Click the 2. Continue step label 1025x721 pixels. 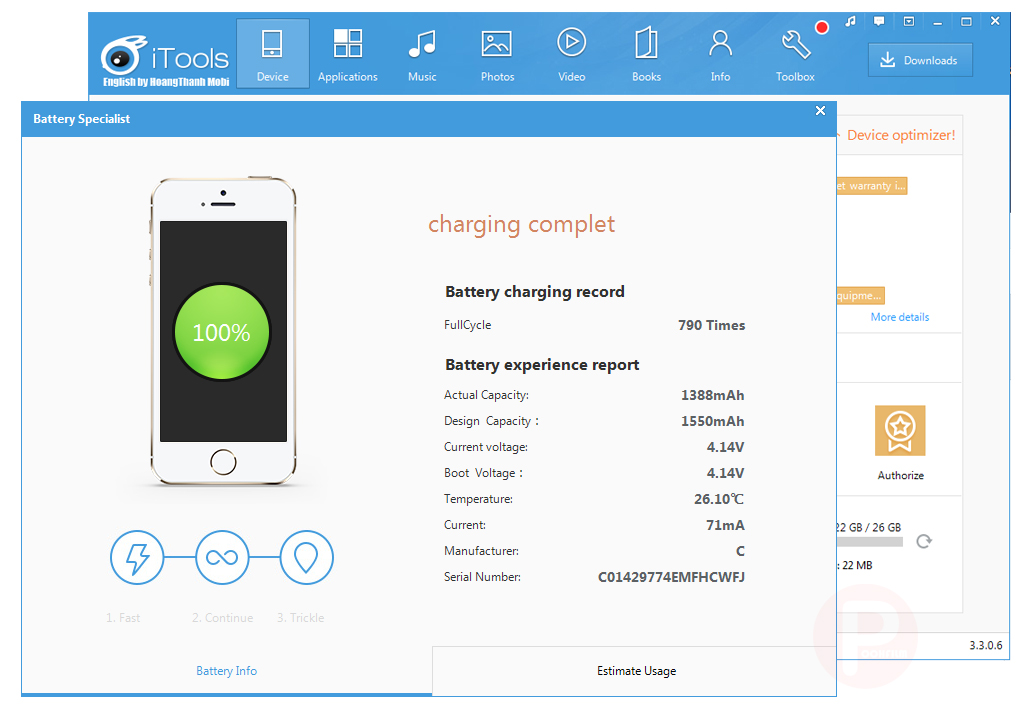tap(222, 618)
